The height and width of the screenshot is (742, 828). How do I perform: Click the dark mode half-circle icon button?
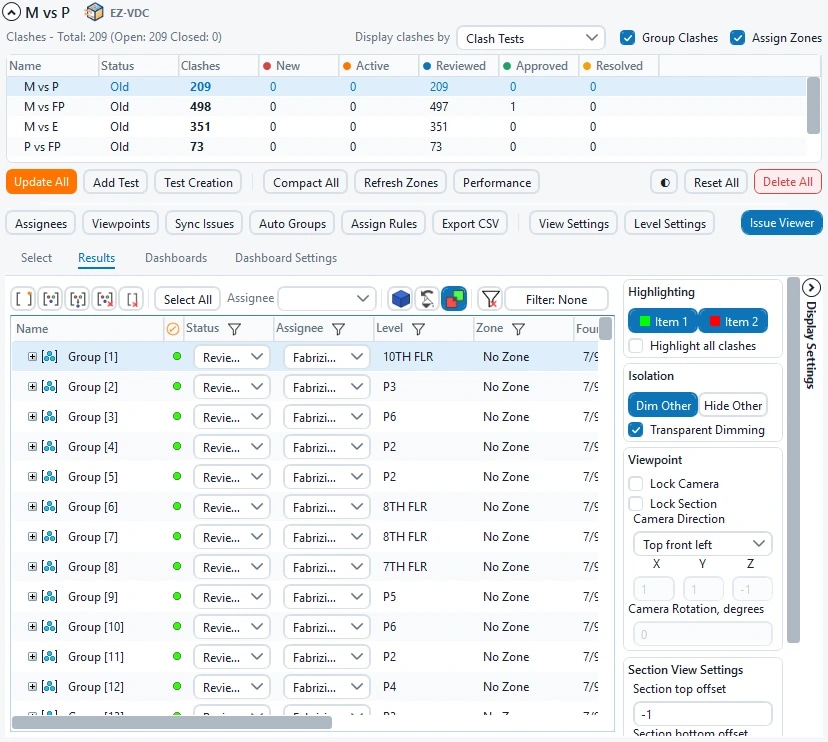[665, 183]
